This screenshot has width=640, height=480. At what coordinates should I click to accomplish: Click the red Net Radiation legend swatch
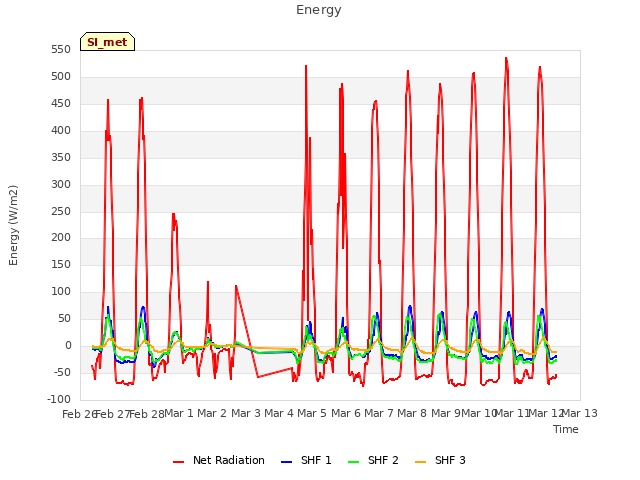click(x=178, y=462)
